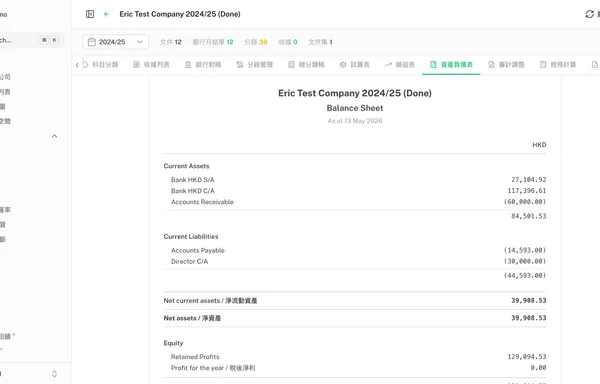Toggle the sidebar panel icon
600x384 pixels.
(90, 14)
